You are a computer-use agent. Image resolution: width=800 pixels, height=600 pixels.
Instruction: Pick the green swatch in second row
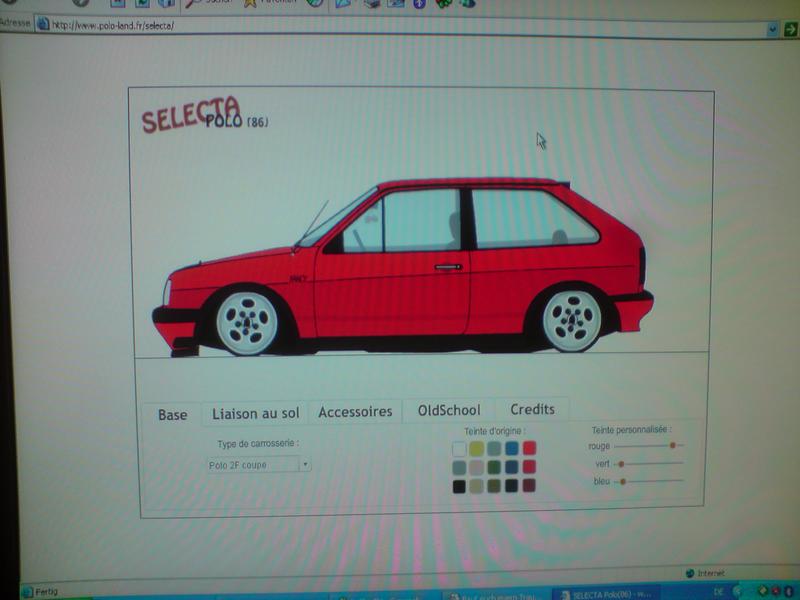[494, 467]
